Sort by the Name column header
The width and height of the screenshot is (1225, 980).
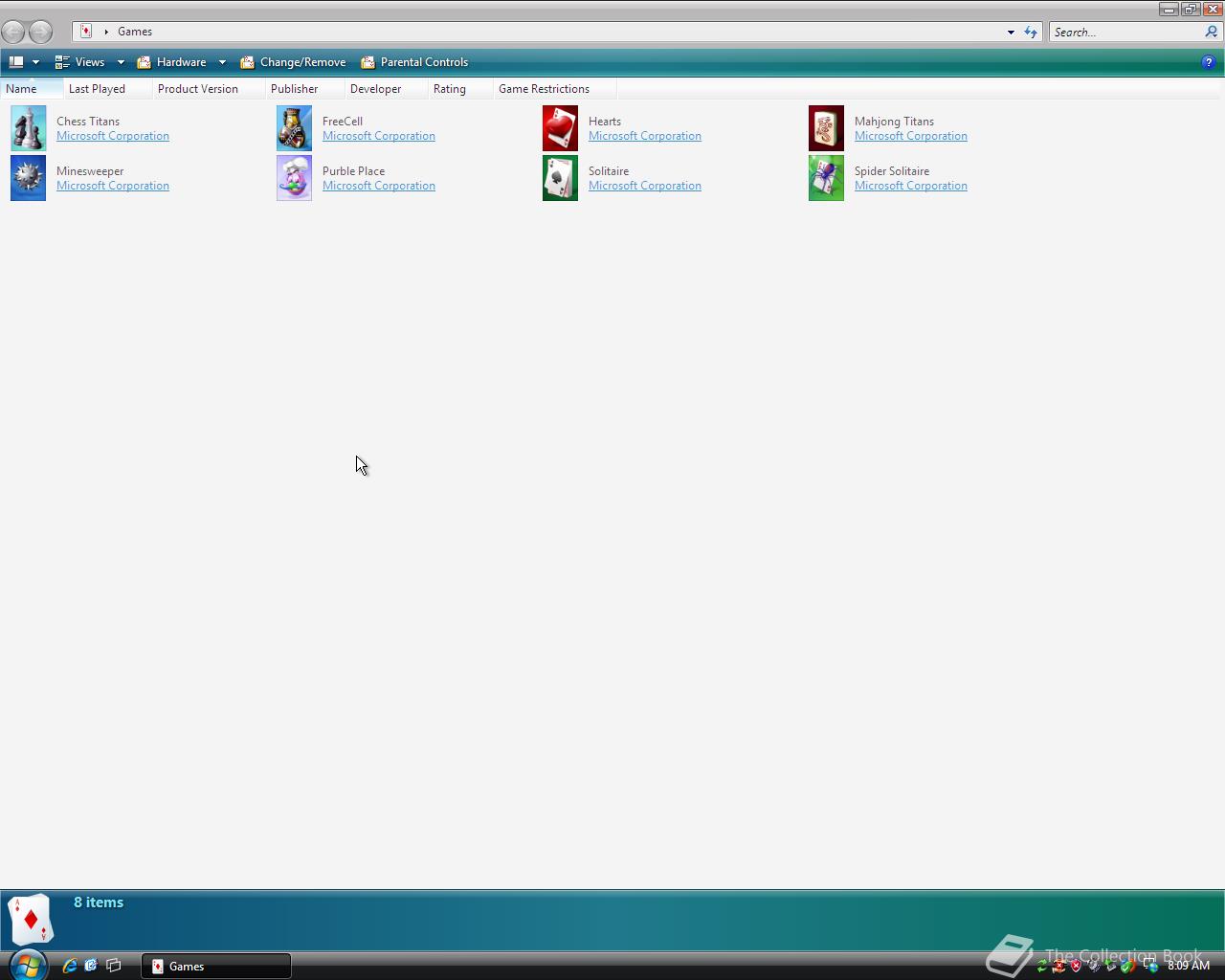coord(32,89)
